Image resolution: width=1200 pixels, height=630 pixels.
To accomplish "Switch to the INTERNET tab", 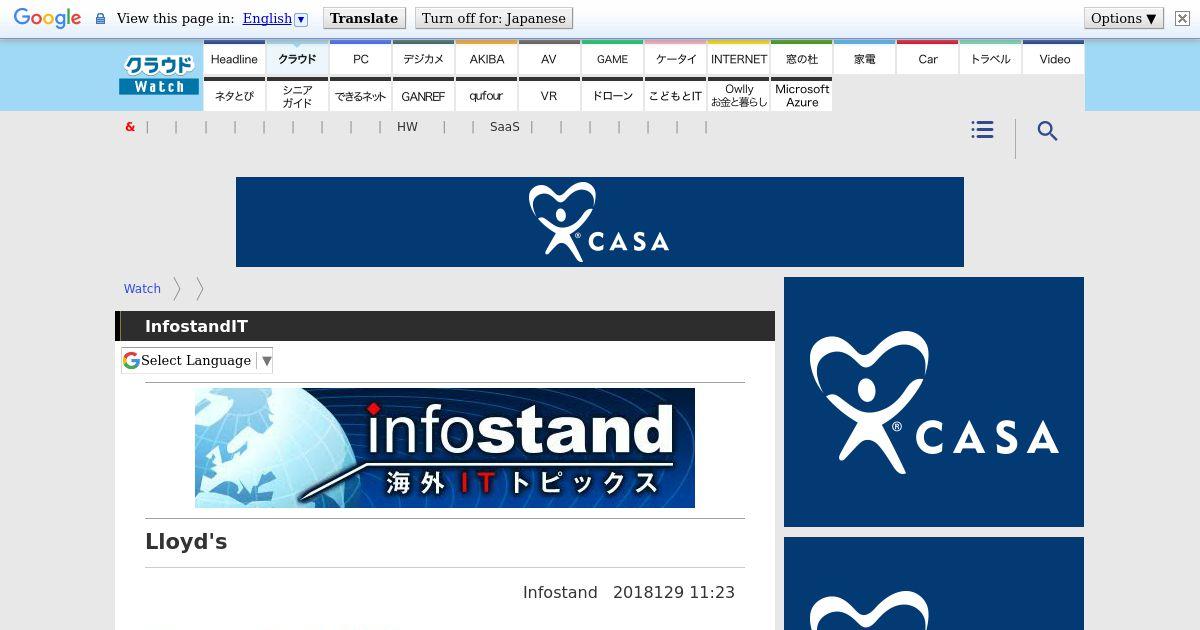I will [738, 58].
